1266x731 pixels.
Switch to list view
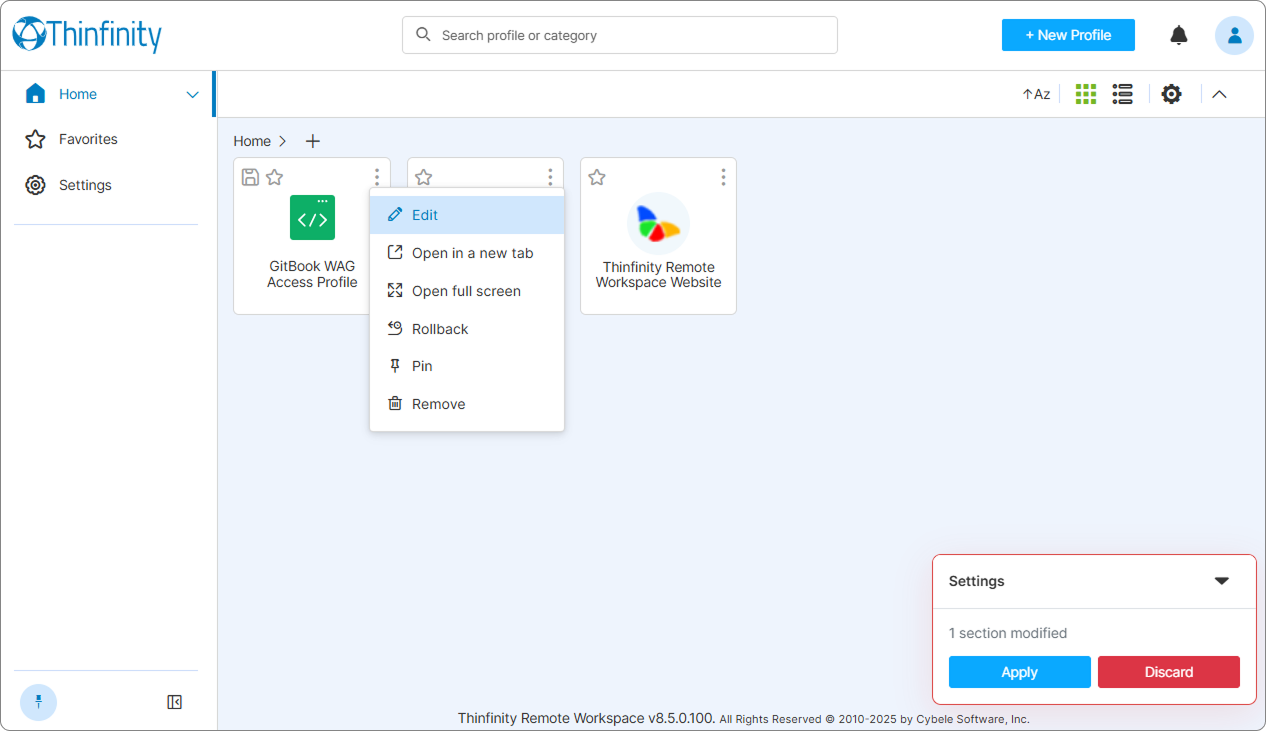[x=1123, y=94]
